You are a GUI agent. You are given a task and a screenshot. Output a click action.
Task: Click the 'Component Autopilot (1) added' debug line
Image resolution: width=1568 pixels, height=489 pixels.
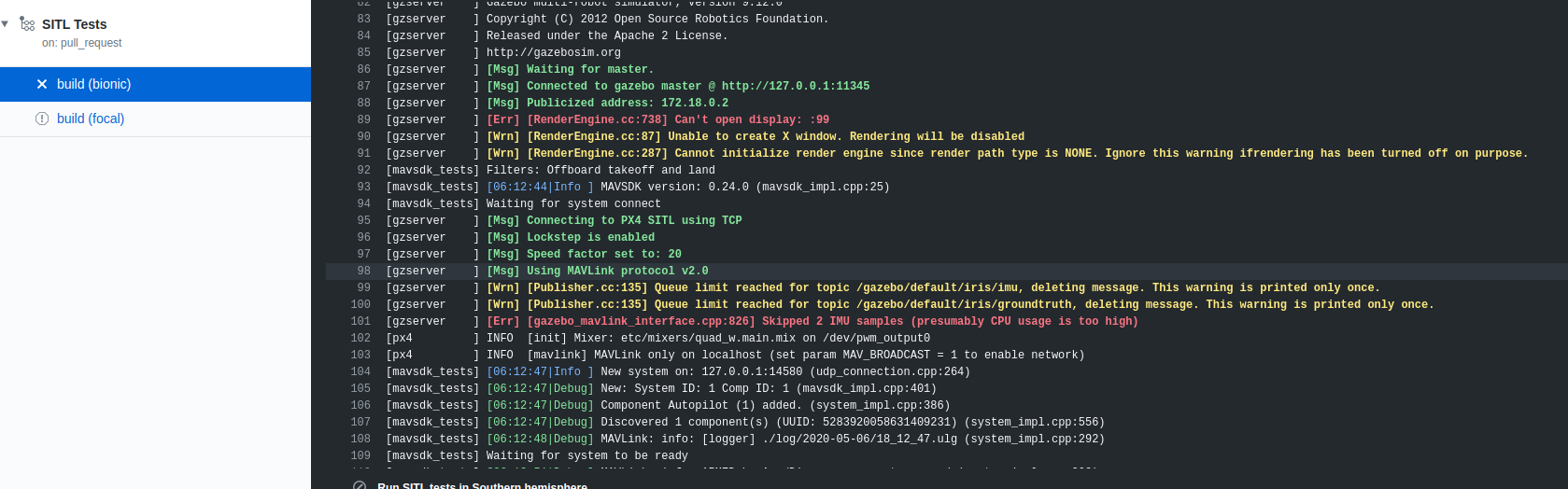click(947, 405)
